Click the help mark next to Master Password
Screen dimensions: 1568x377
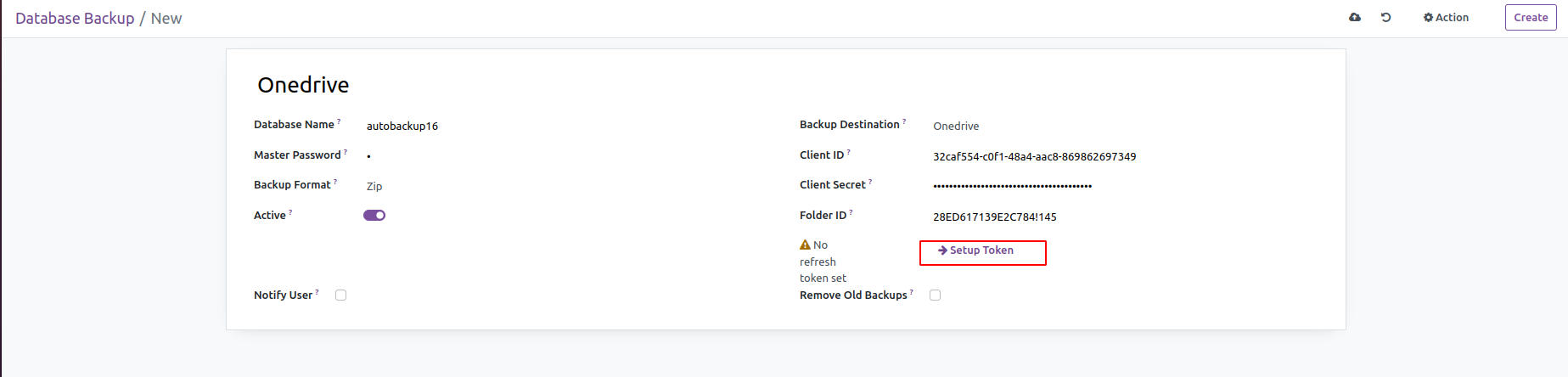coord(346,152)
